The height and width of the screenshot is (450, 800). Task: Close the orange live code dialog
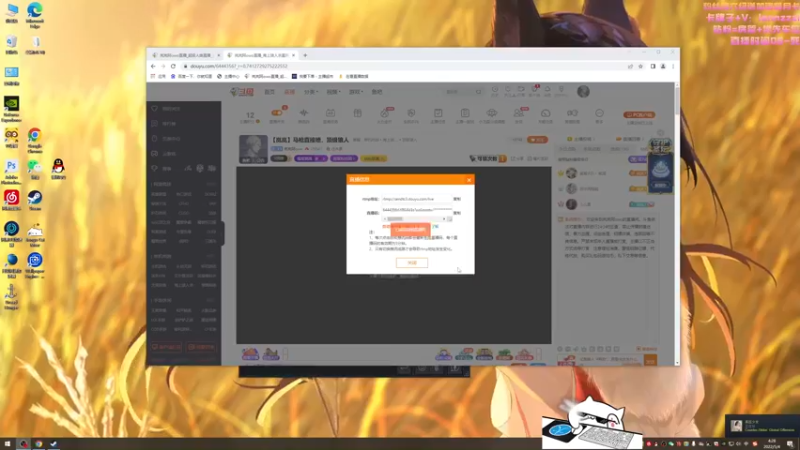coord(469,180)
